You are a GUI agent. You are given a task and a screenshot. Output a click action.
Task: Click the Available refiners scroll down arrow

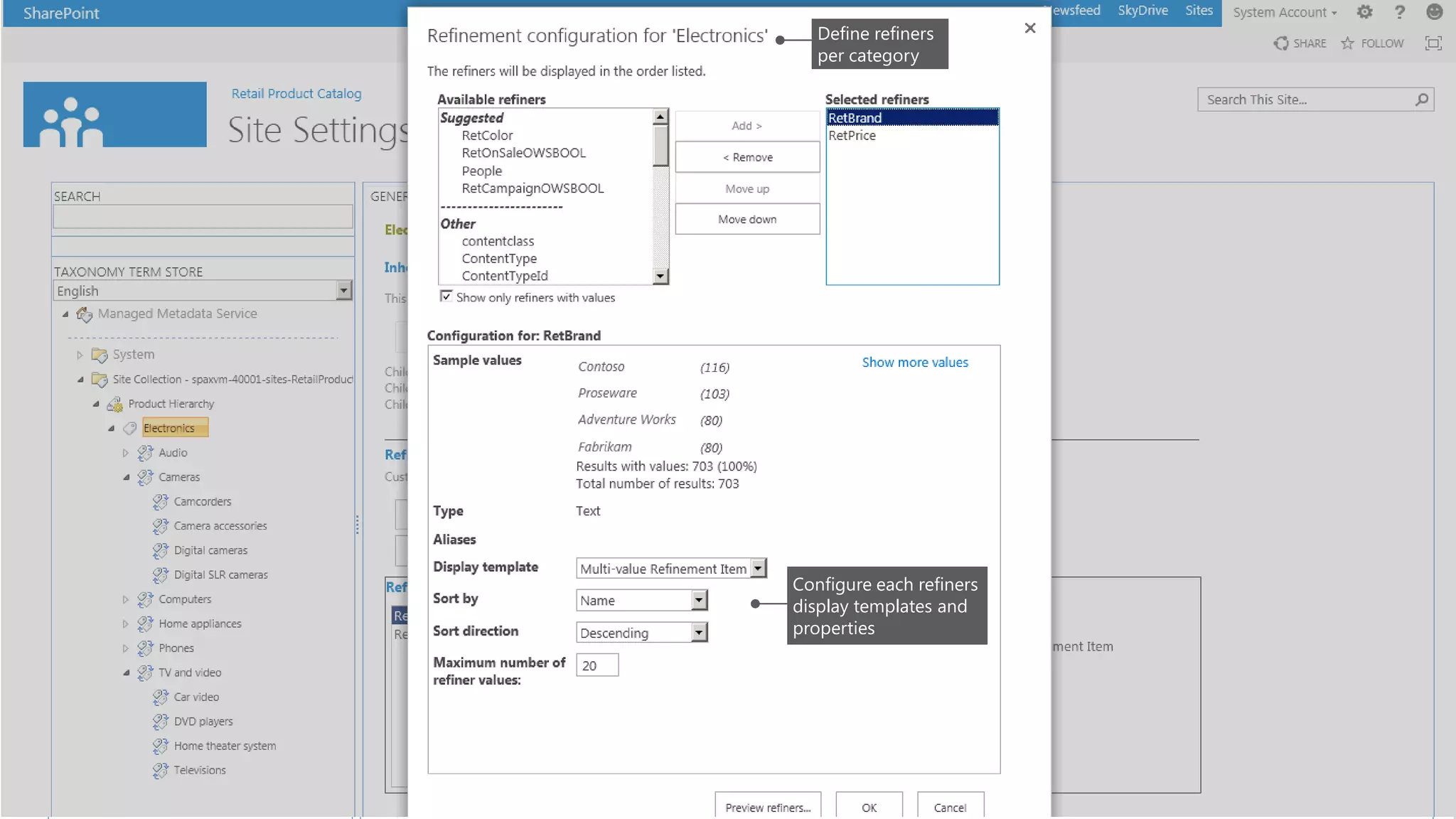point(660,277)
